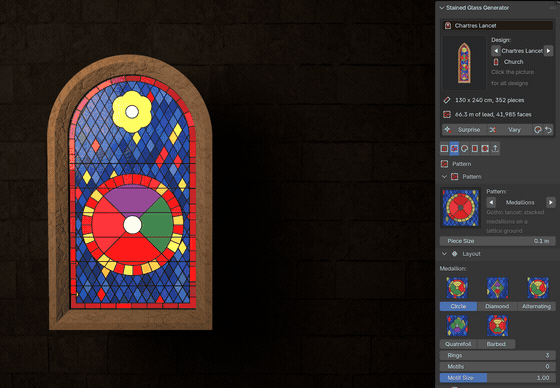Select the Quatrefoil medallion option
560x388 pixels.
[x=458, y=344]
